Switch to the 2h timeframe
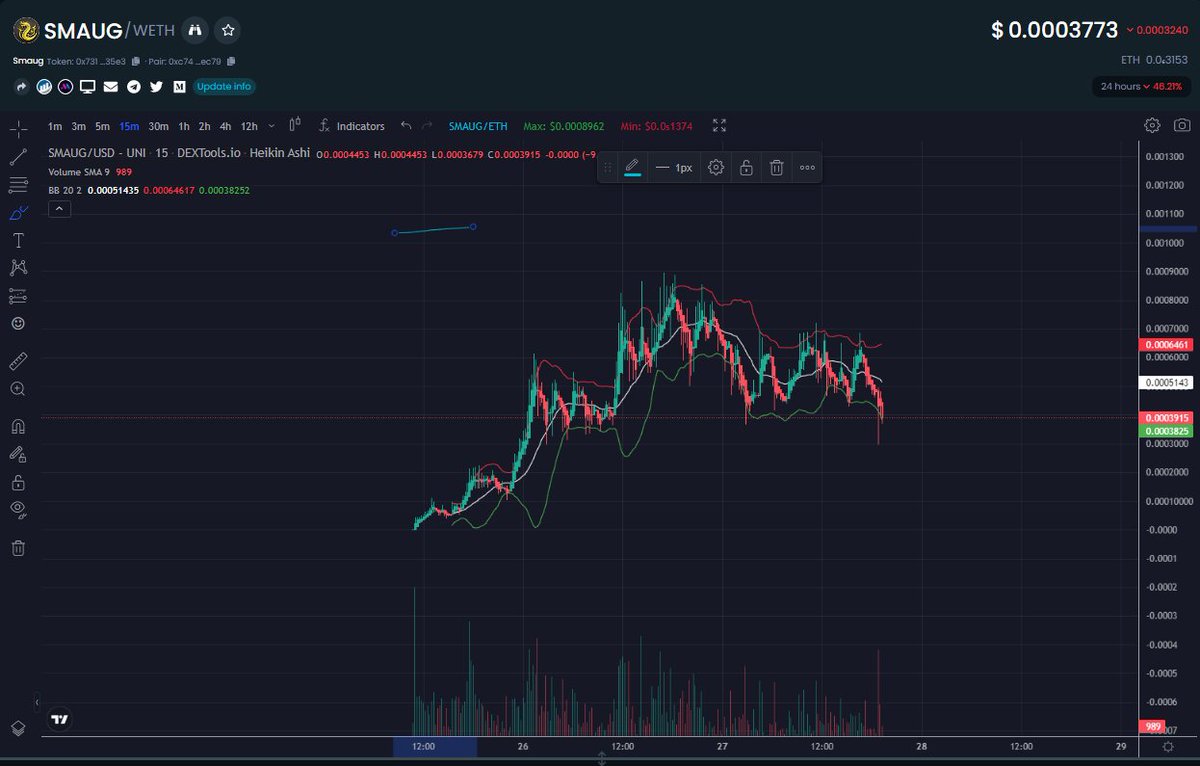1200x766 pixels. click(204, 126)
